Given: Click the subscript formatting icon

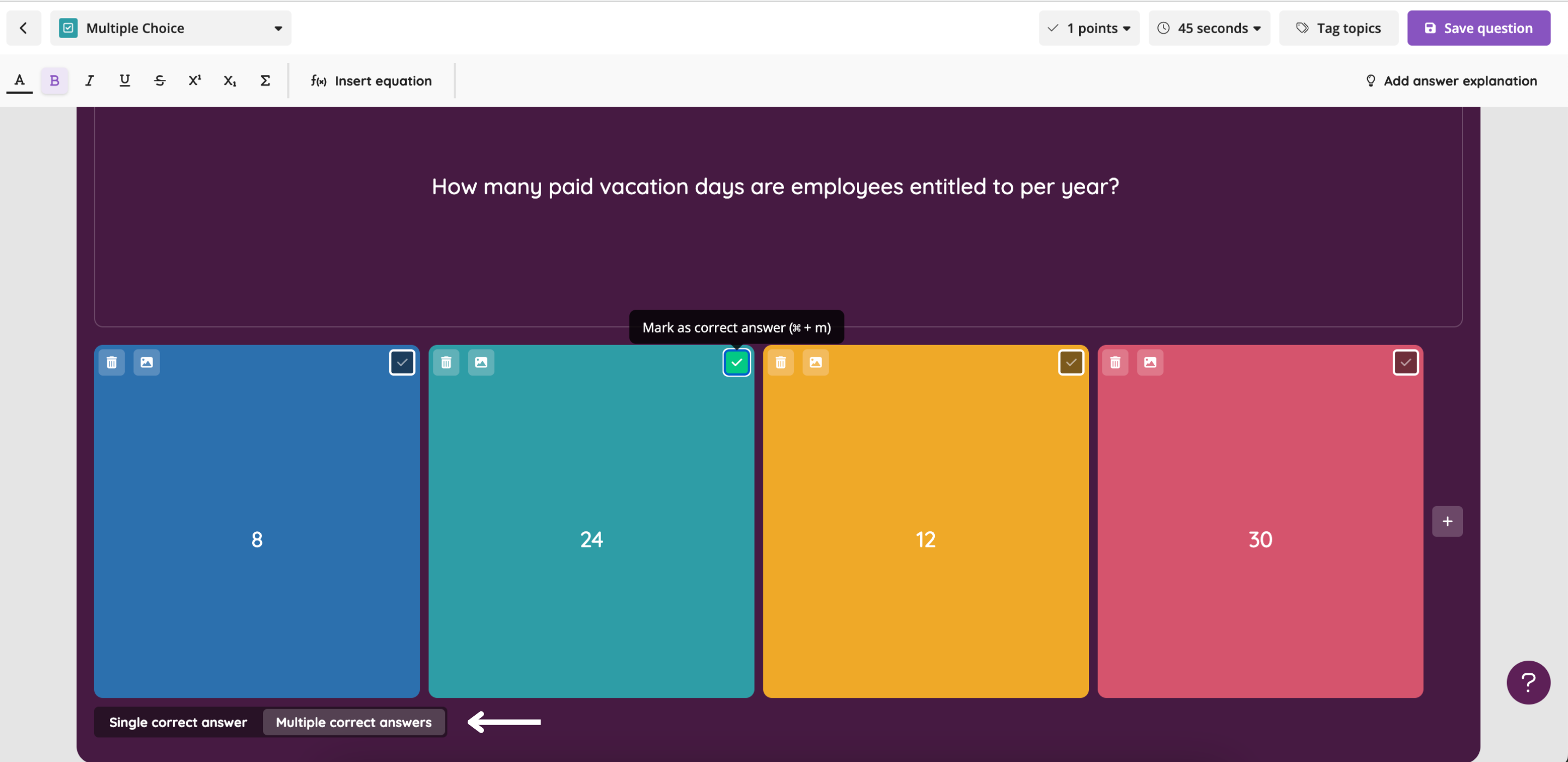Looking at the screenshot, I should [x=229, y=80].
